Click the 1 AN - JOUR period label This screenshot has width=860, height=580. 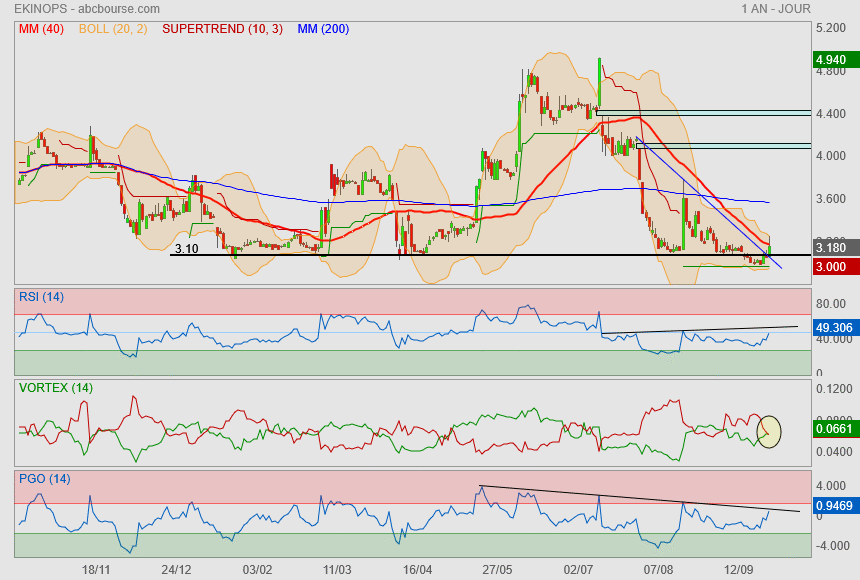776,9
